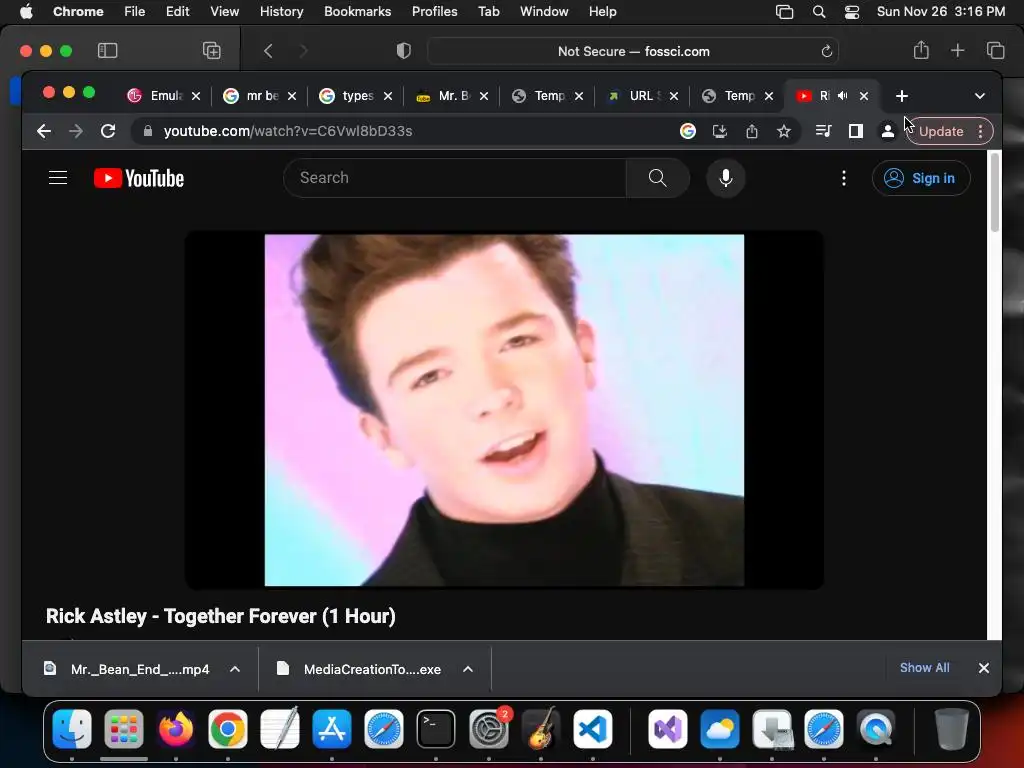Focus the YouTube search field
The height and width of the screenshot is (768, 1024).
click(455, 178)
